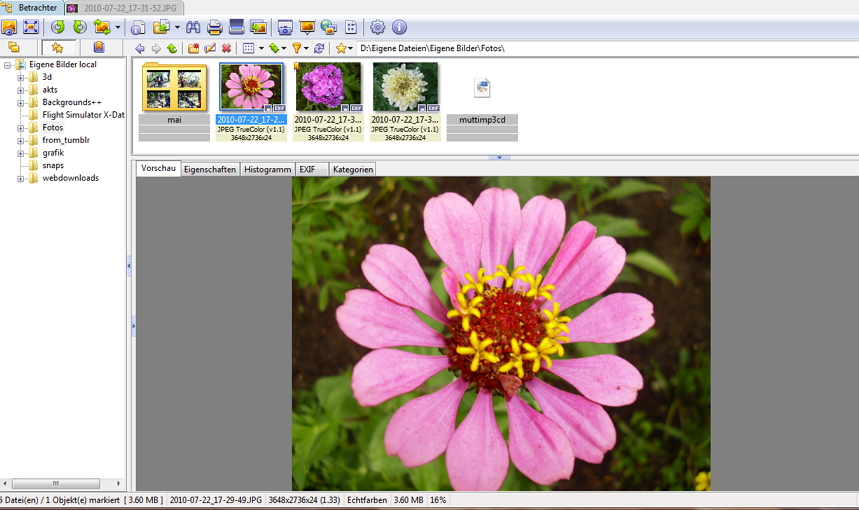Screen dimensions: 859x510
Task: Rotate image left with green arrow icon
Action: pos(58,28)
